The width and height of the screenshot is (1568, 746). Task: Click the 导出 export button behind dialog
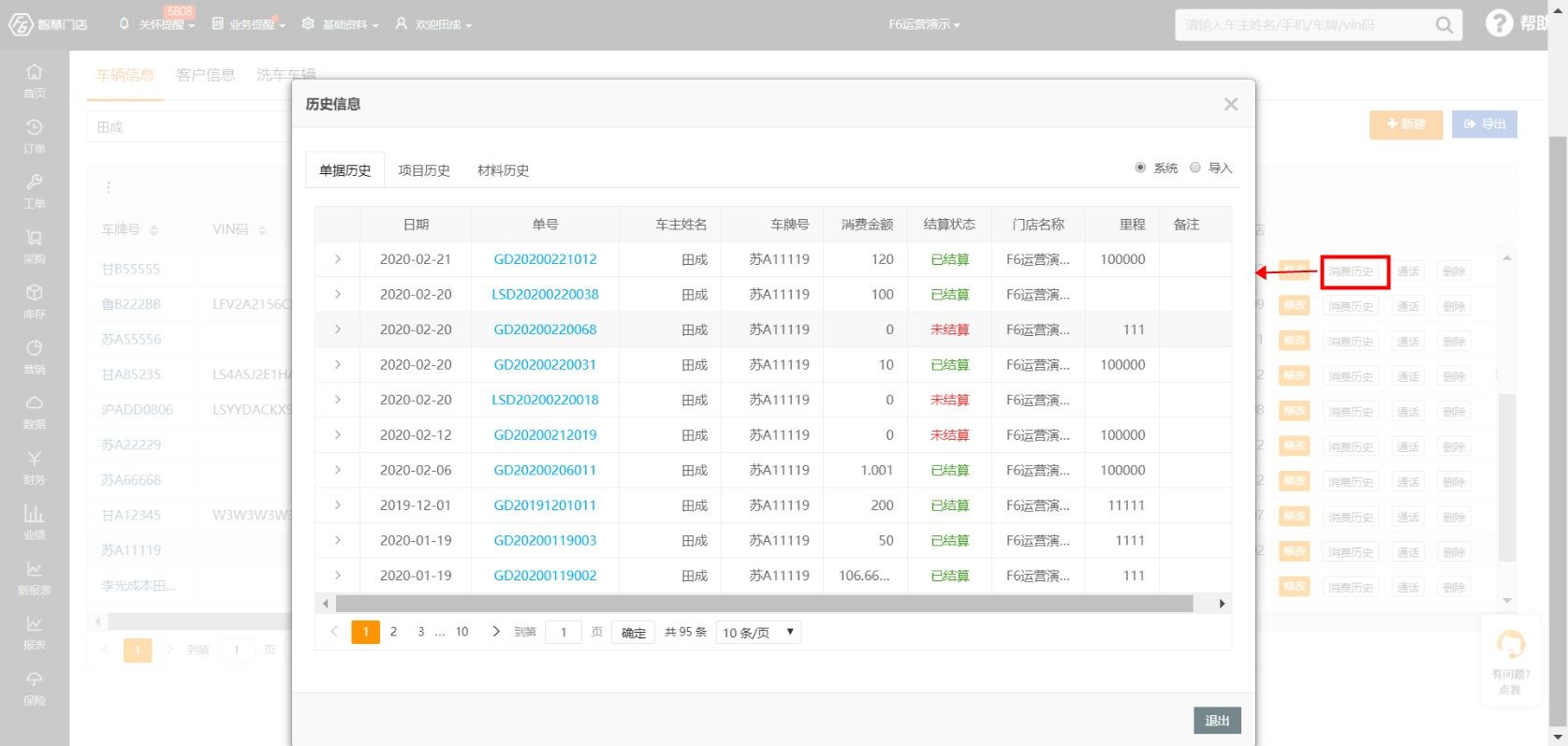pos(1485,124)
